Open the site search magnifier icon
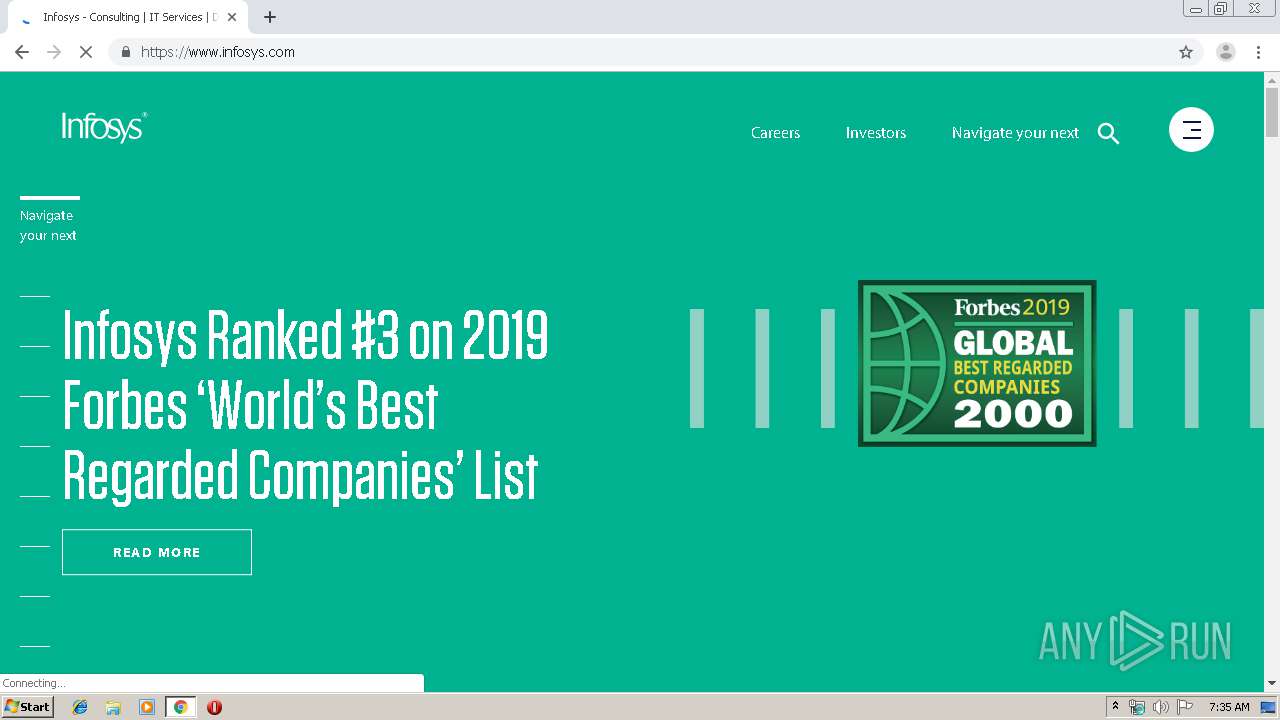This screenshot has width=1280, height=720. (x=1108, y=133)
